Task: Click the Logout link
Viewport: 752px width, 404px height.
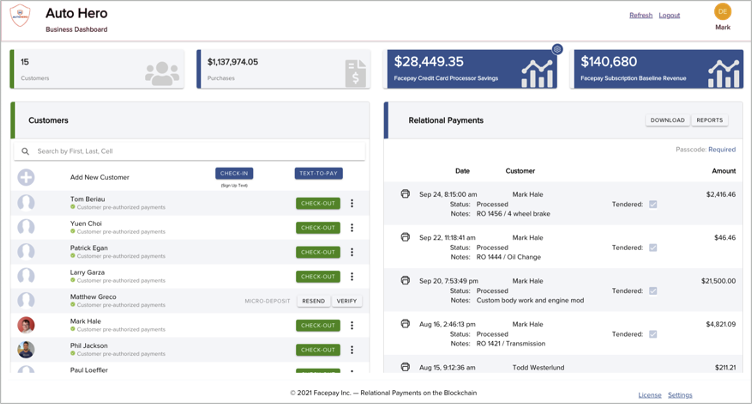Action: tap(669, 15)
